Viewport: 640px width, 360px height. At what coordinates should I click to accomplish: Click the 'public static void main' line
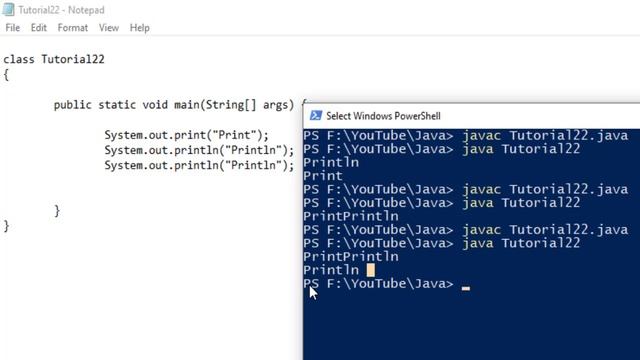[x=180, y=105]
